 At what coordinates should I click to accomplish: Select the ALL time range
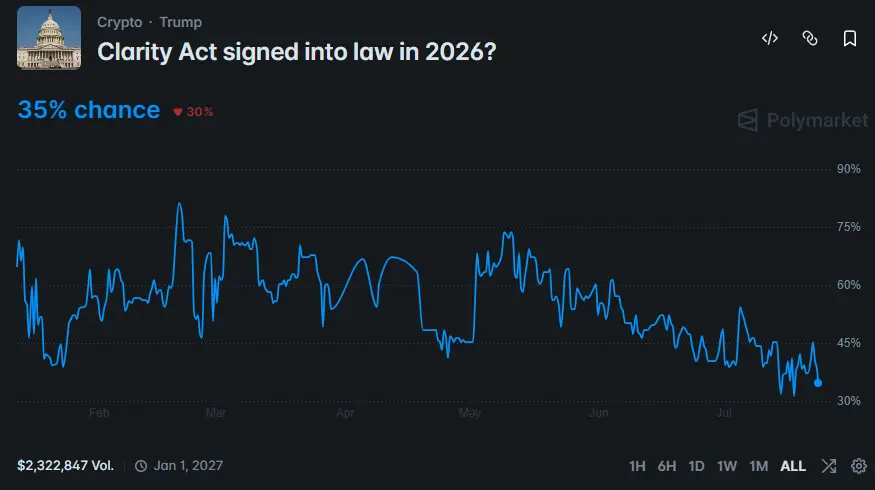point(792,466)
